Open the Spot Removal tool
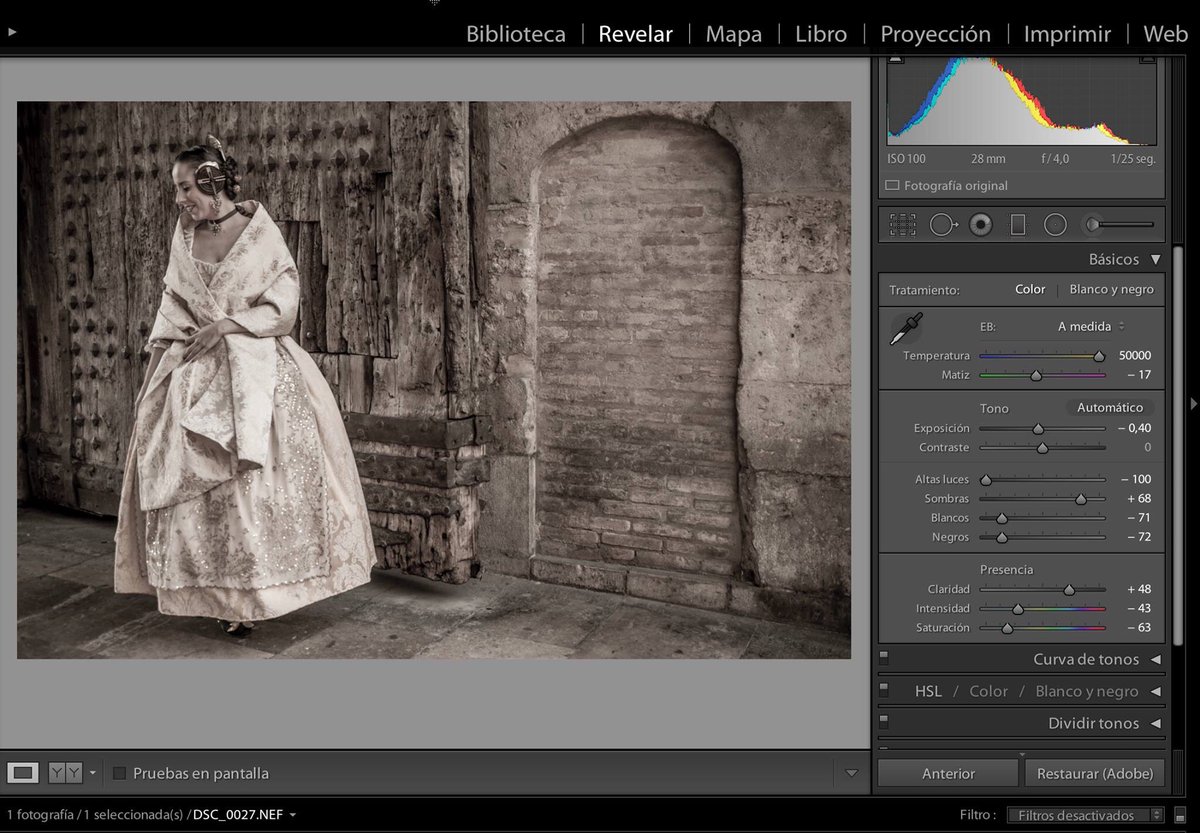Viewport: 1200px width, 833px height. tap(940, 224)
